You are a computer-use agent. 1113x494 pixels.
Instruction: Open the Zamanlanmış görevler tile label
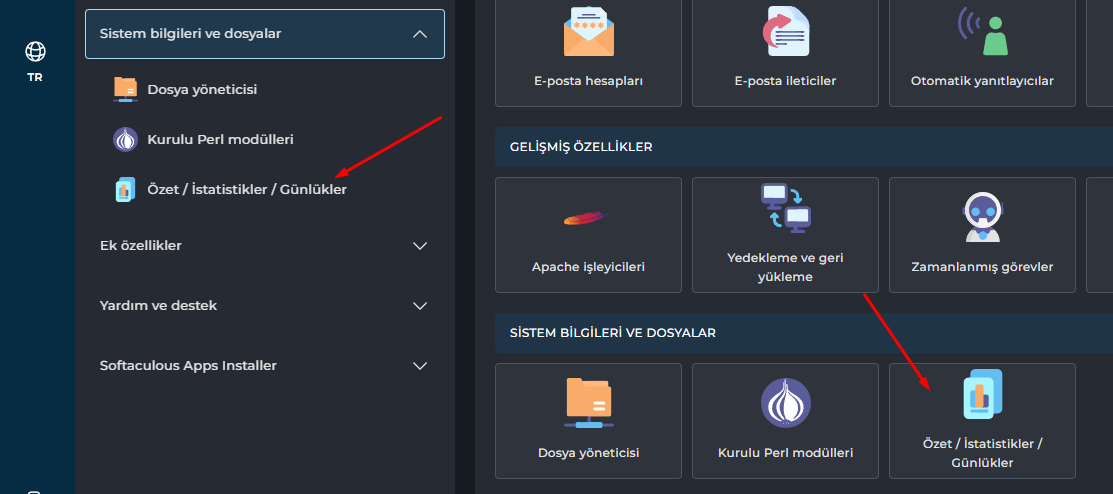click(982, 268)
